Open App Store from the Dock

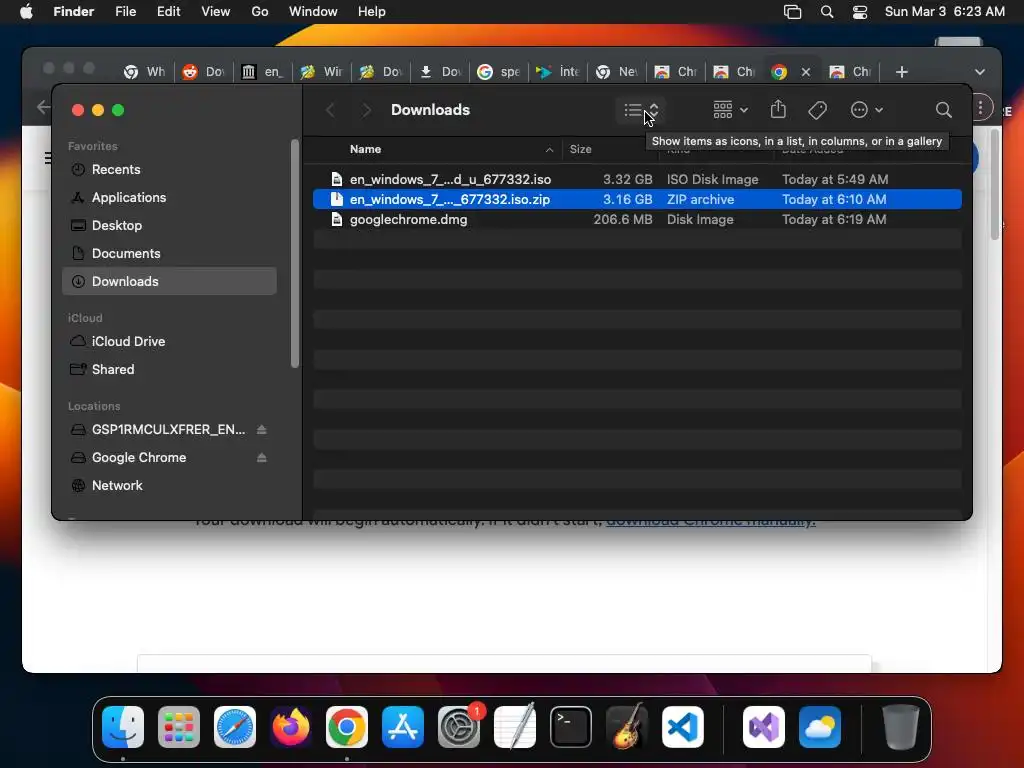[x=403, y=727]
